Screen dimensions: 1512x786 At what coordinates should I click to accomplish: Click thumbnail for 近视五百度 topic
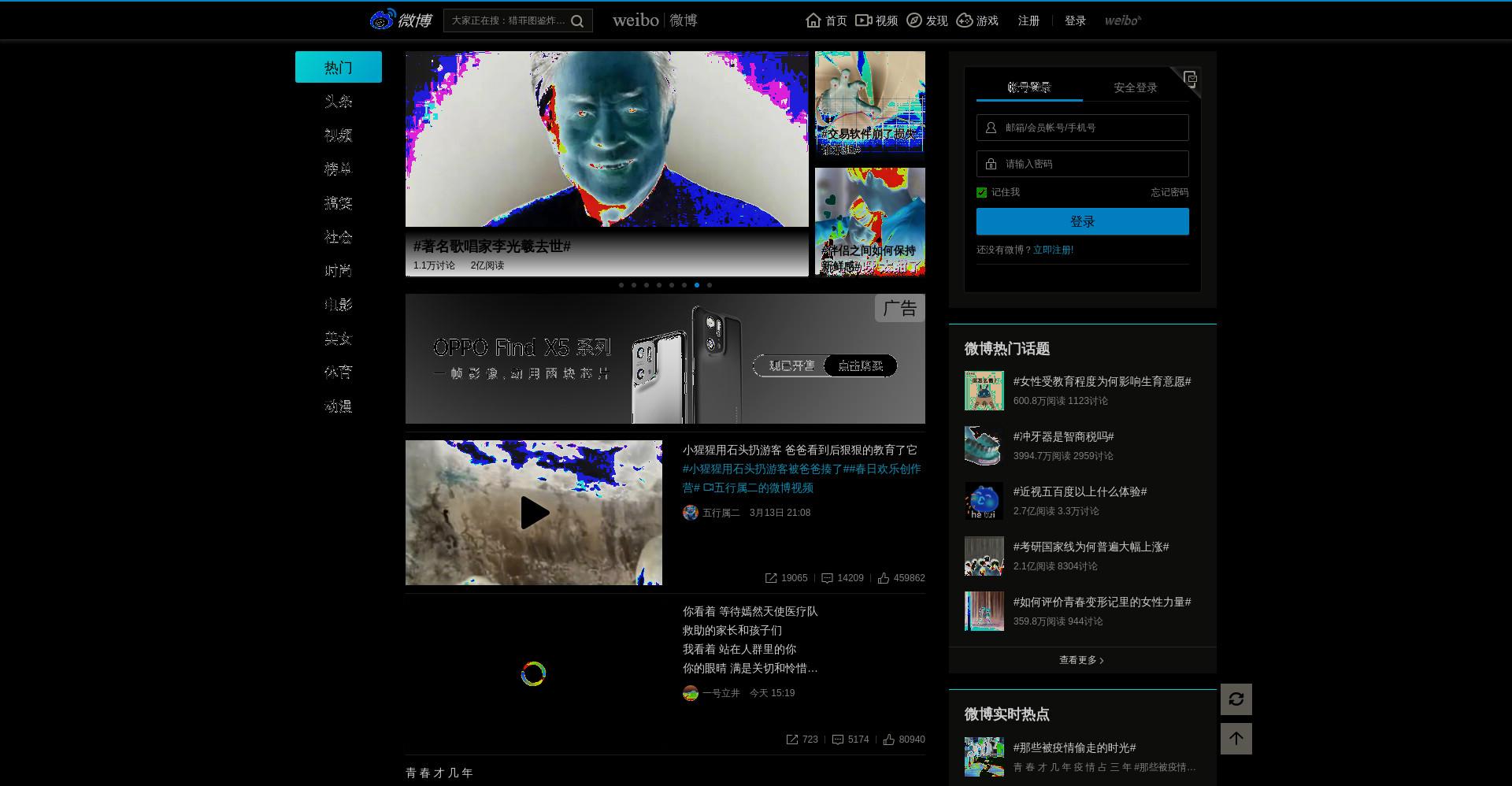984,501
